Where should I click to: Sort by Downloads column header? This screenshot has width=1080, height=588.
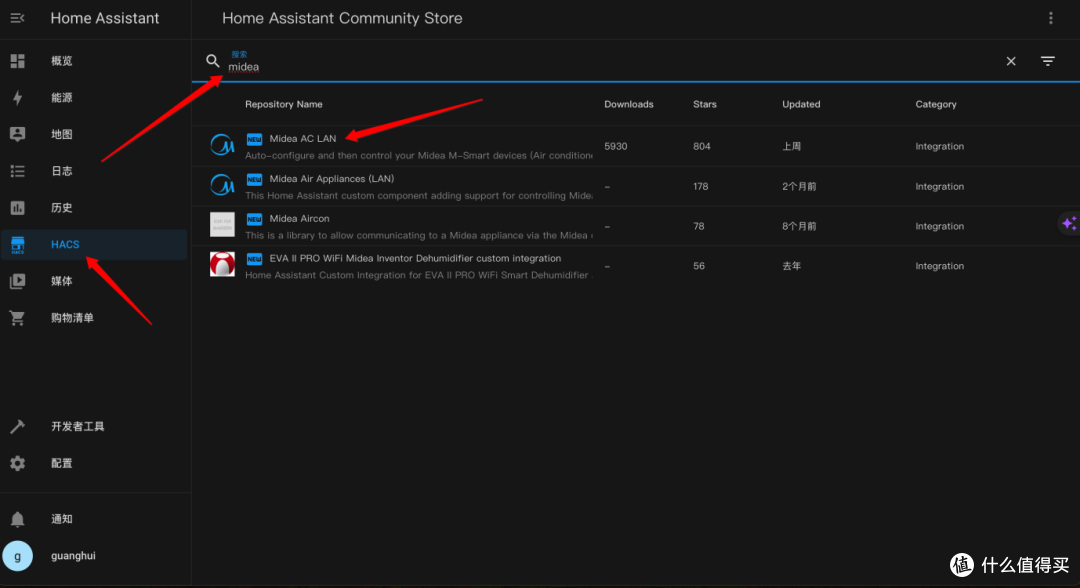click(x=629, y=104)
